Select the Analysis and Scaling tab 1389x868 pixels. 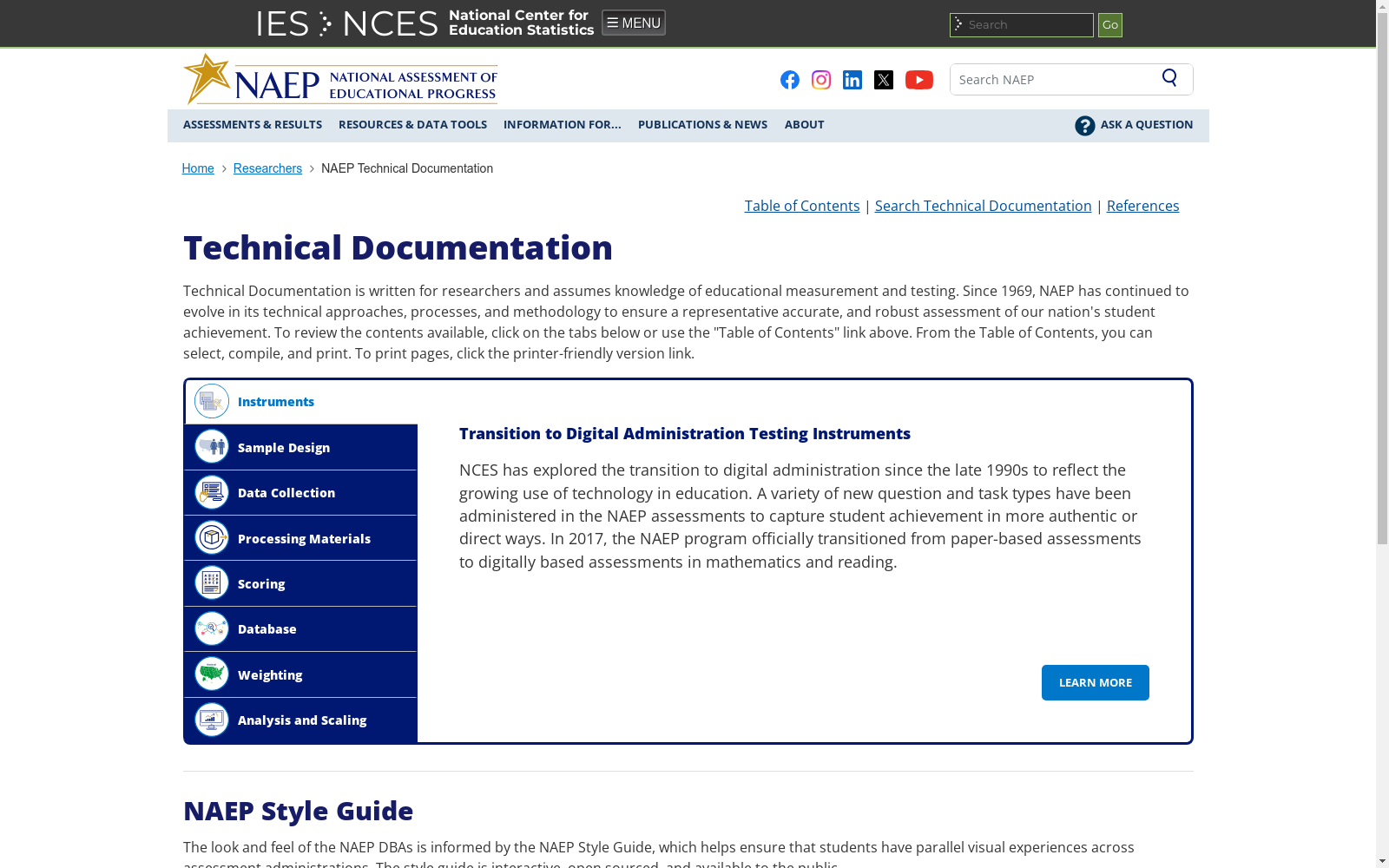pyautogui.click(x=300, y=720)
